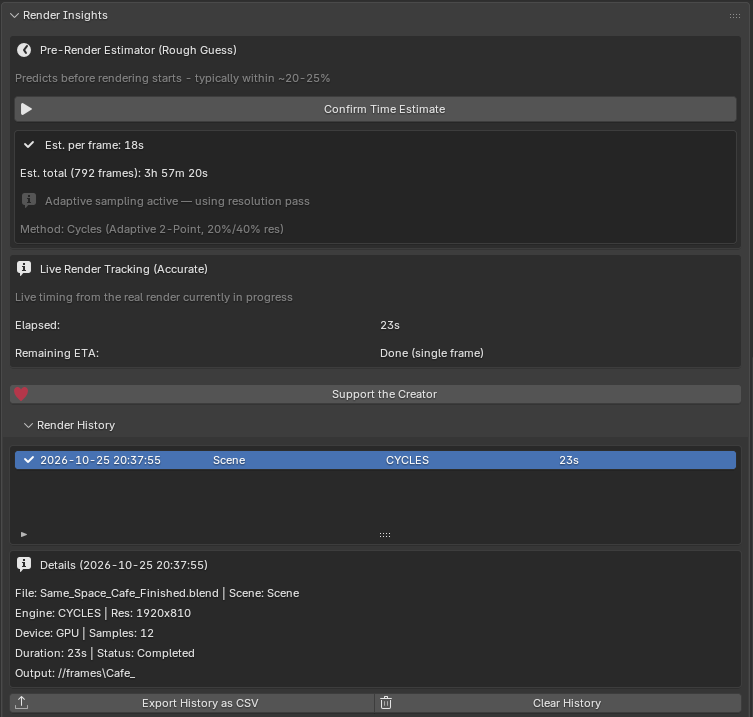
Task: Click the '23s' duration in the history row
Action: coord(569,460)
